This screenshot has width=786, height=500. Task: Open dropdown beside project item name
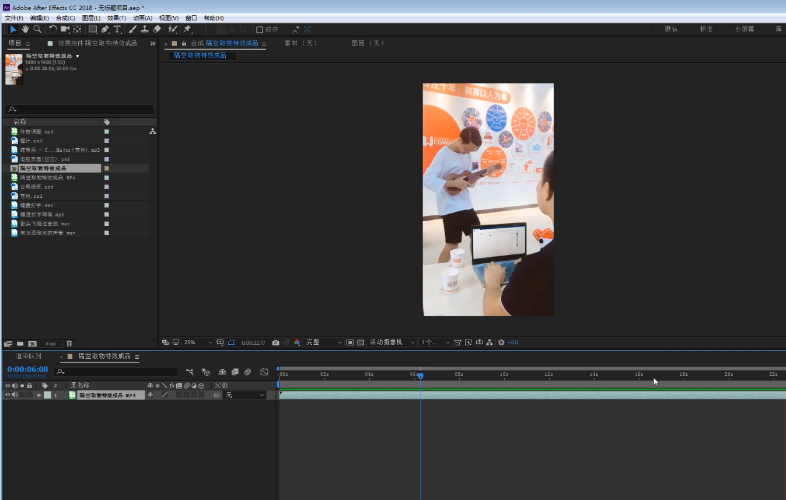pos(77,56)
